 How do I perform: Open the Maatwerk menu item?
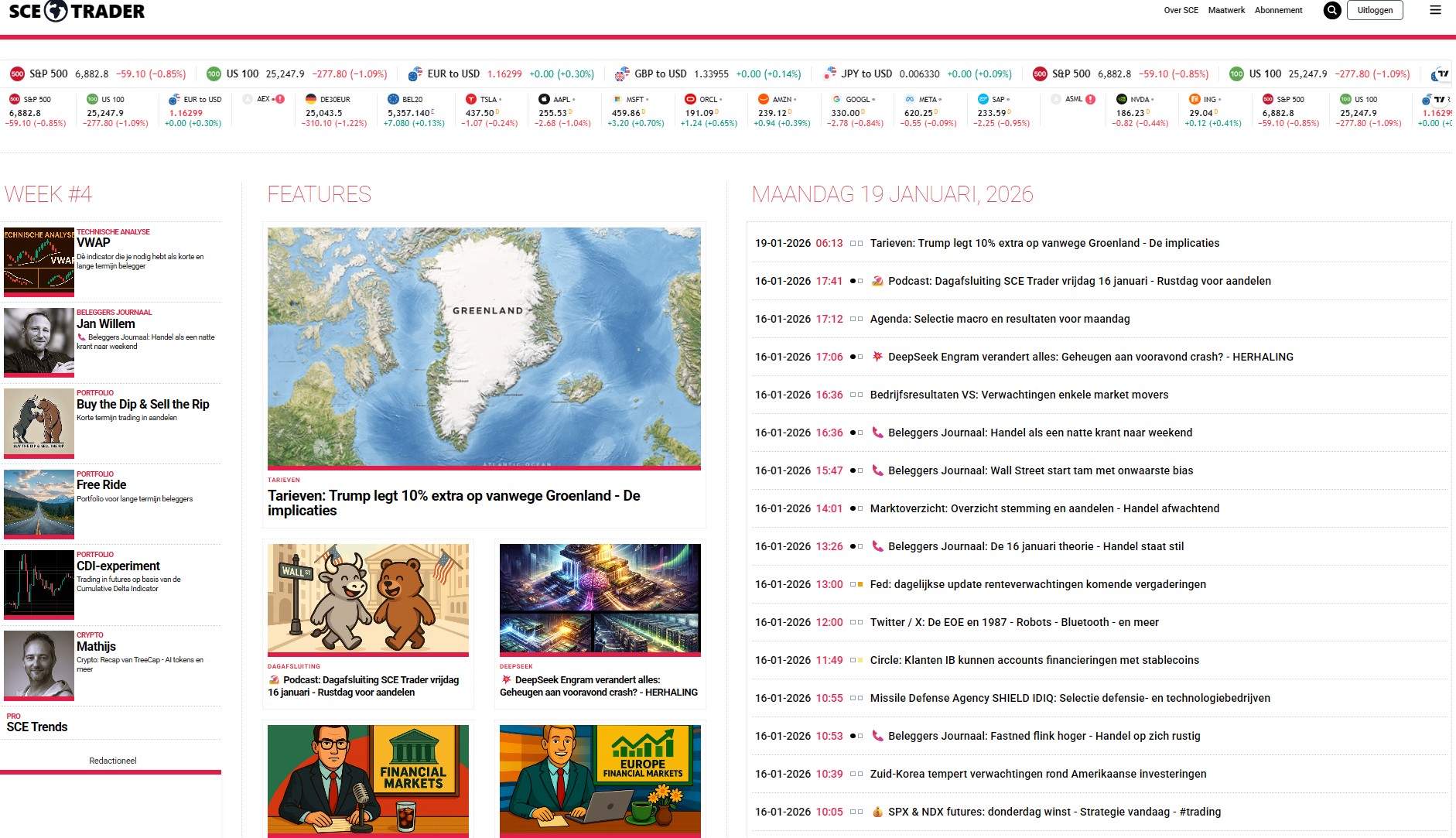[1226, 10]
